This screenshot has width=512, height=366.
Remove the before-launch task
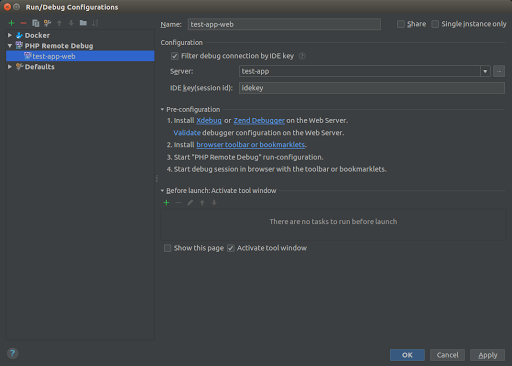[178, 202]
